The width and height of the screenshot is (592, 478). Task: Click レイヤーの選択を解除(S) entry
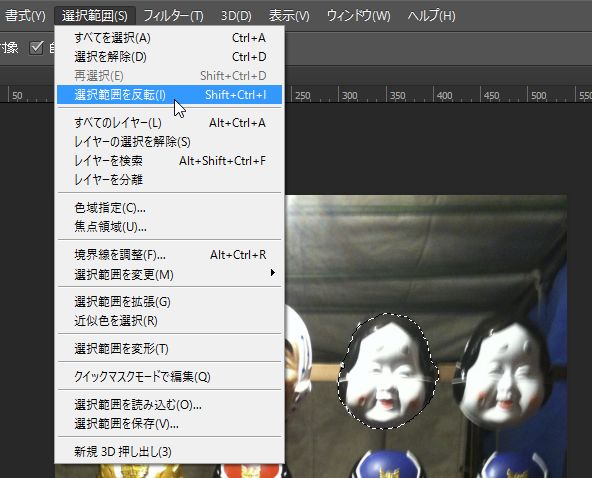(170, 142)
